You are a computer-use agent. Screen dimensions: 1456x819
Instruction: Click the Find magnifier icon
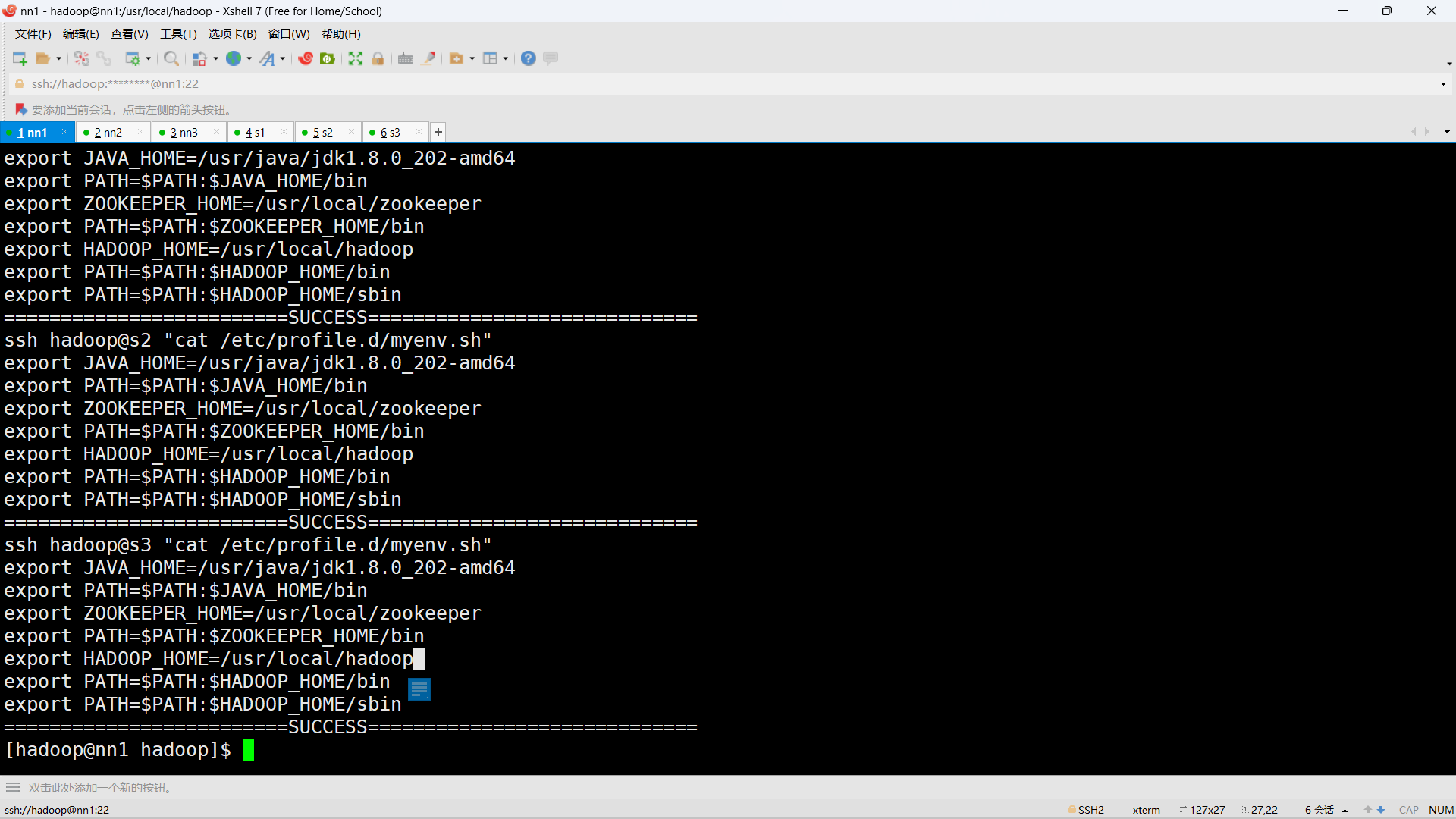pyautogui.click(x=171, y=58)
